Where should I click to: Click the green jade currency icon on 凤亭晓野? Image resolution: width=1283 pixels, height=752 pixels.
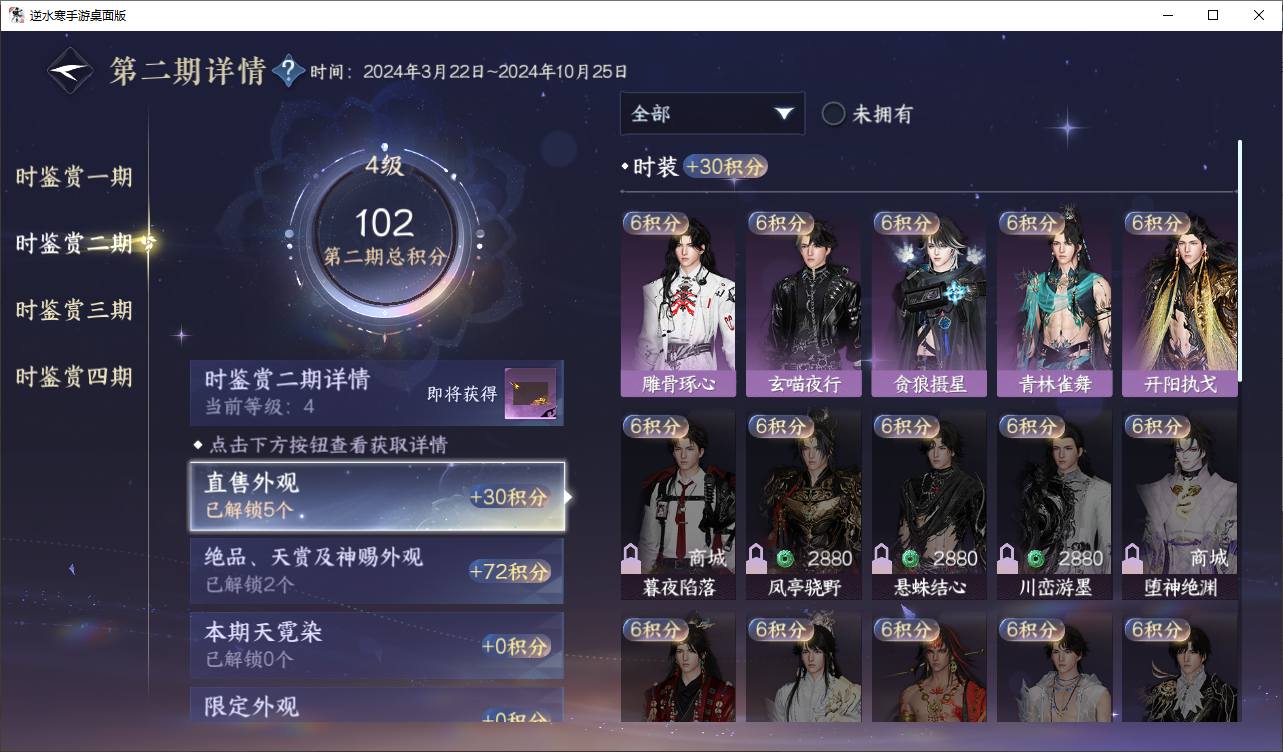(x=784, y=558)
